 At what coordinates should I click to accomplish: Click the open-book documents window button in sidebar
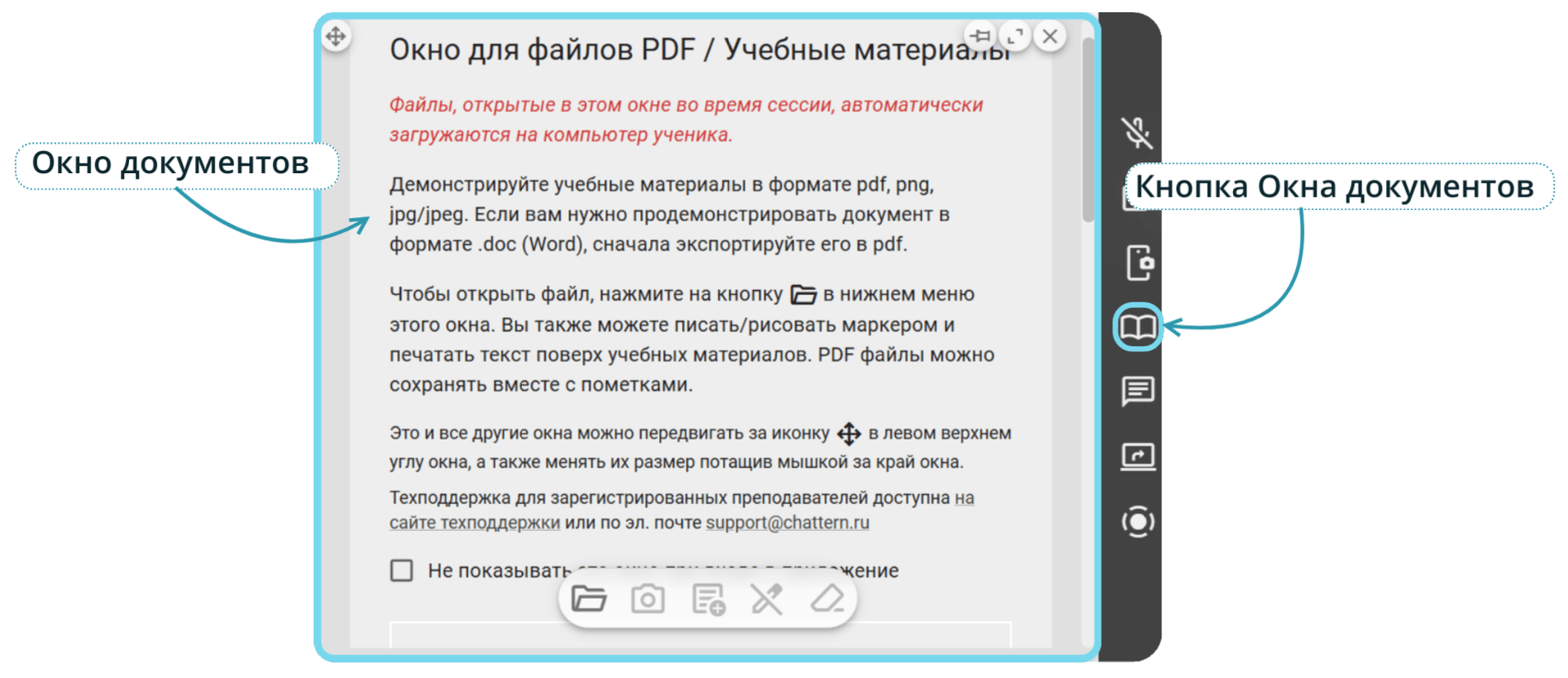coord(1138,327)
